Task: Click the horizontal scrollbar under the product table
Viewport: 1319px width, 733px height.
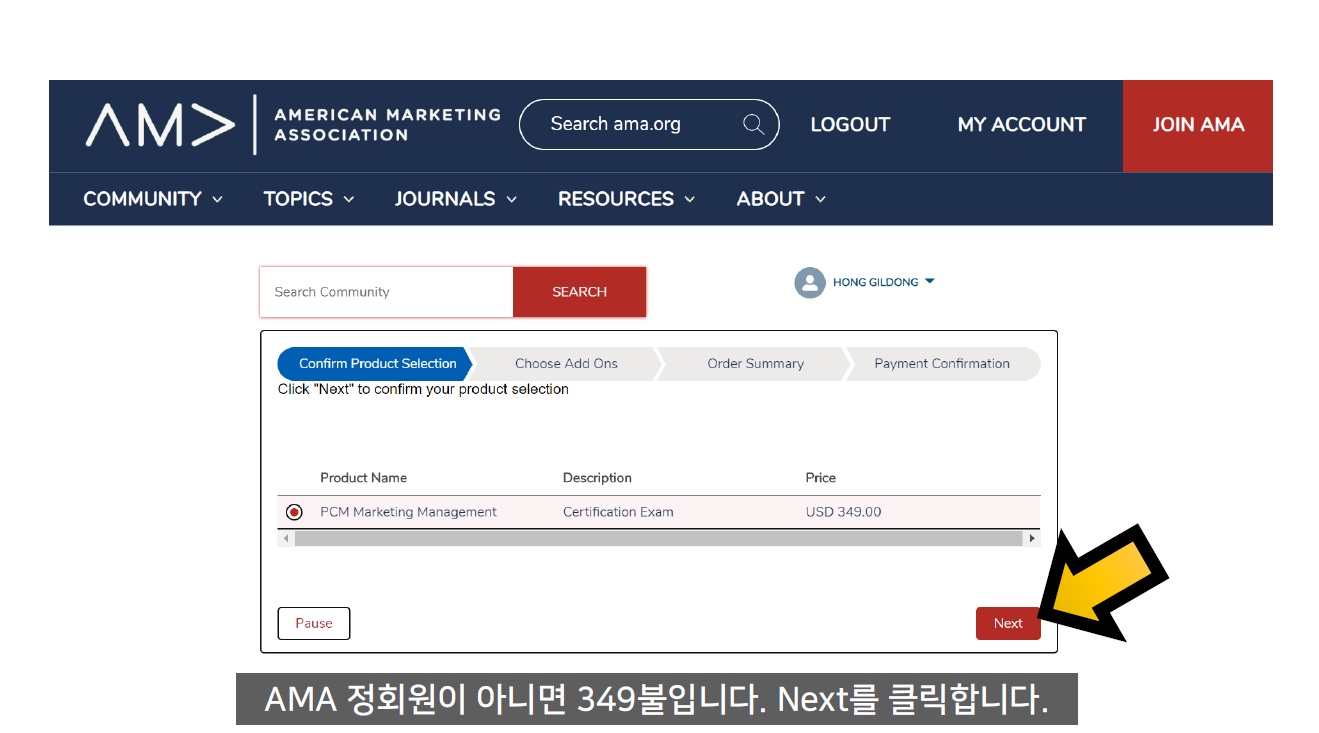Action: pos(659,538)
